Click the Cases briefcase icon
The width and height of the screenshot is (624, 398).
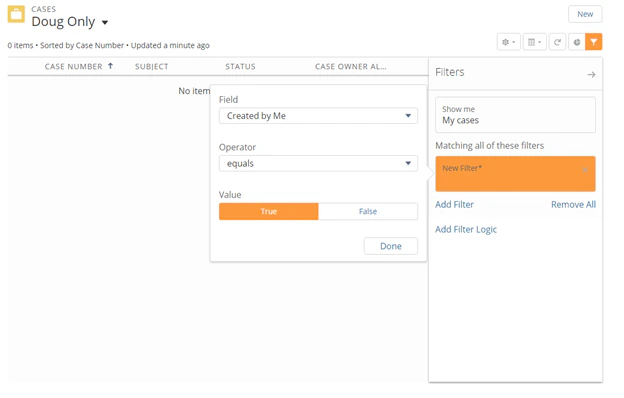click(16, 14)
